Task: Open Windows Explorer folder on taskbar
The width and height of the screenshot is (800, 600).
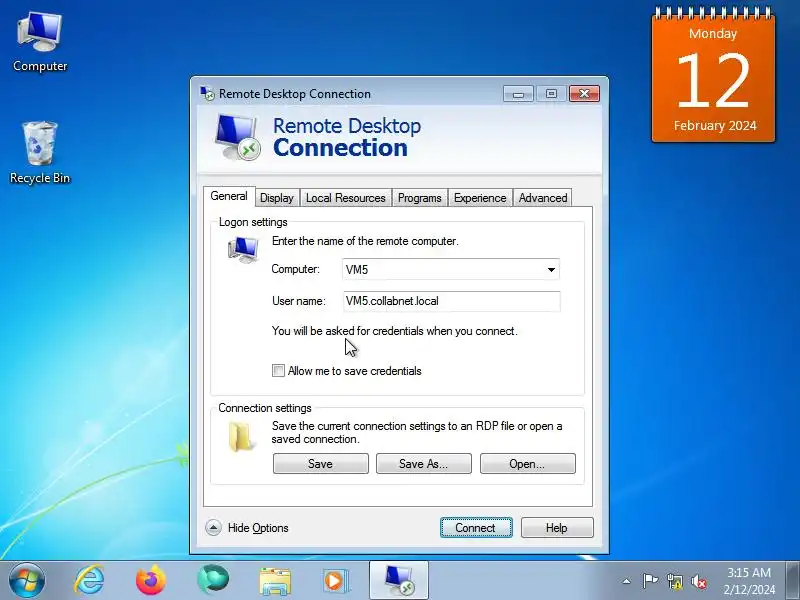Action: point(275,581)
